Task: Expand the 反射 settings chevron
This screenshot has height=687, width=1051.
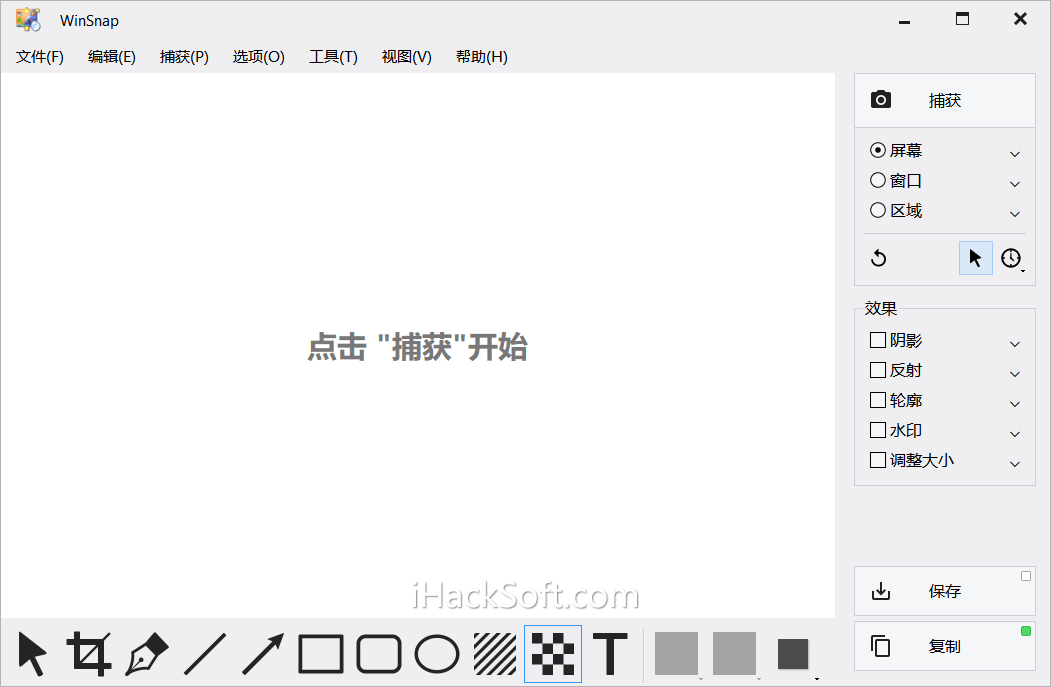Action: point(1015,374)
